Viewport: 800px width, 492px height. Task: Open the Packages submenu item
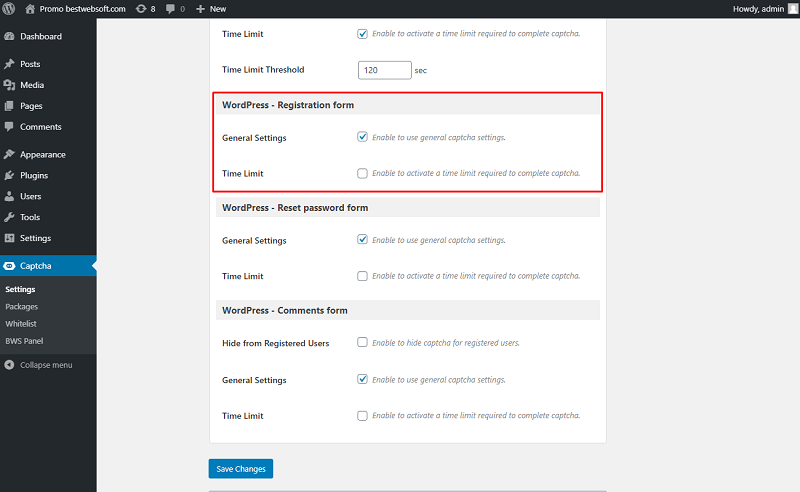(x=21, y=307)
